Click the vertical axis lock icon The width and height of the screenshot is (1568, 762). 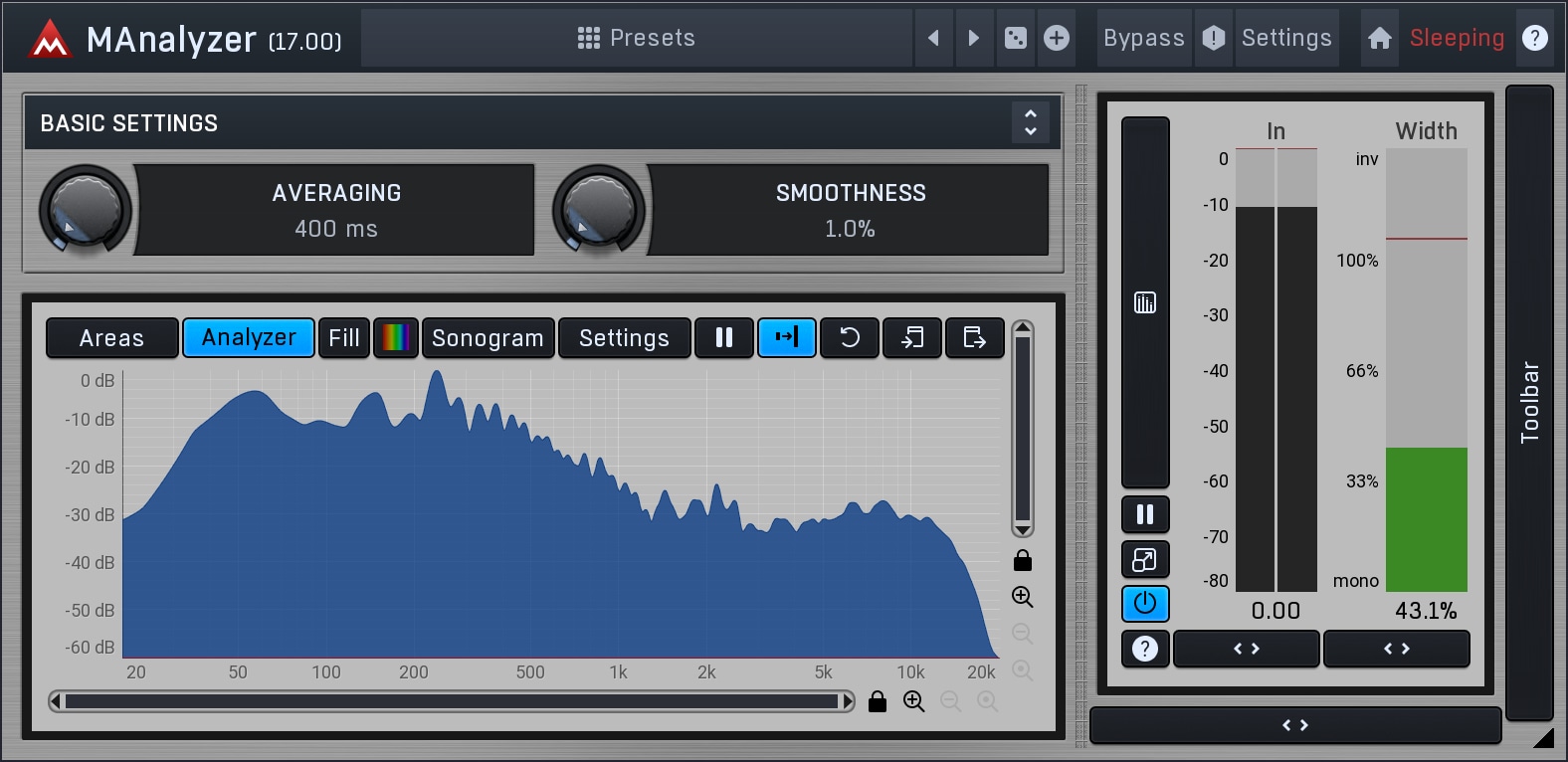(x=1022, y=561)
